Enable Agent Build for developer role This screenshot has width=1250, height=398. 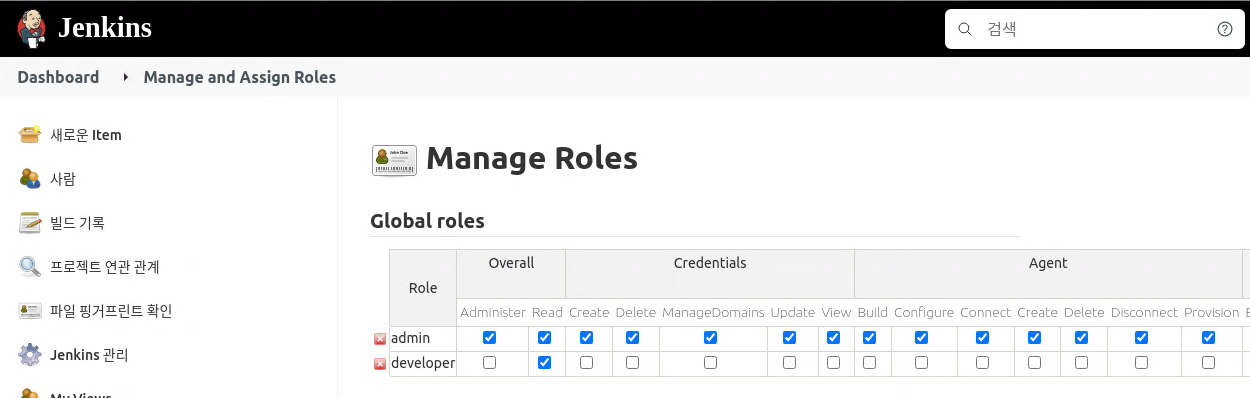[870, 363]
